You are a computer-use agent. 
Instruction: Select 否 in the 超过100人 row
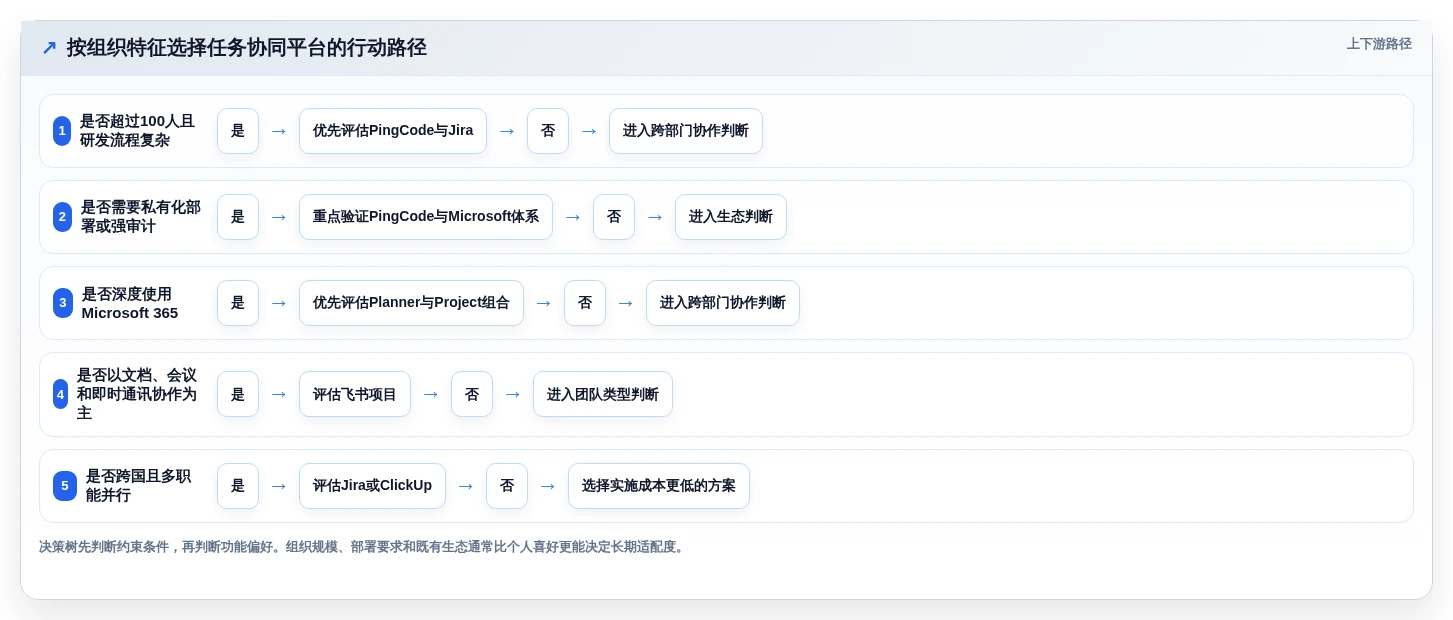(x=548, y=131)
